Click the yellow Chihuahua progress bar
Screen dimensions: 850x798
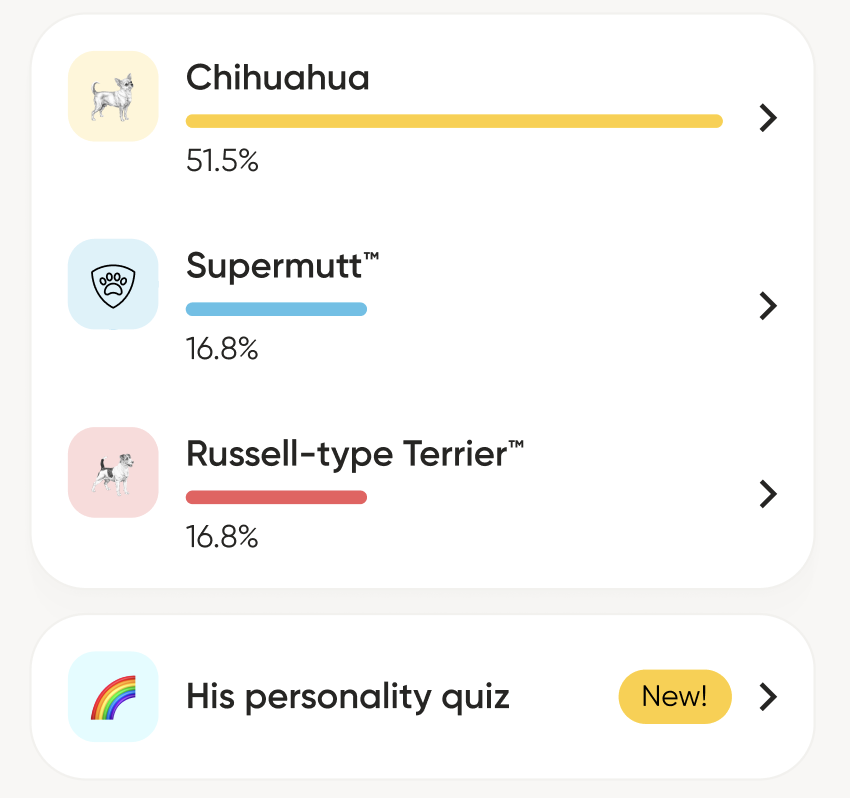point(453,121)
